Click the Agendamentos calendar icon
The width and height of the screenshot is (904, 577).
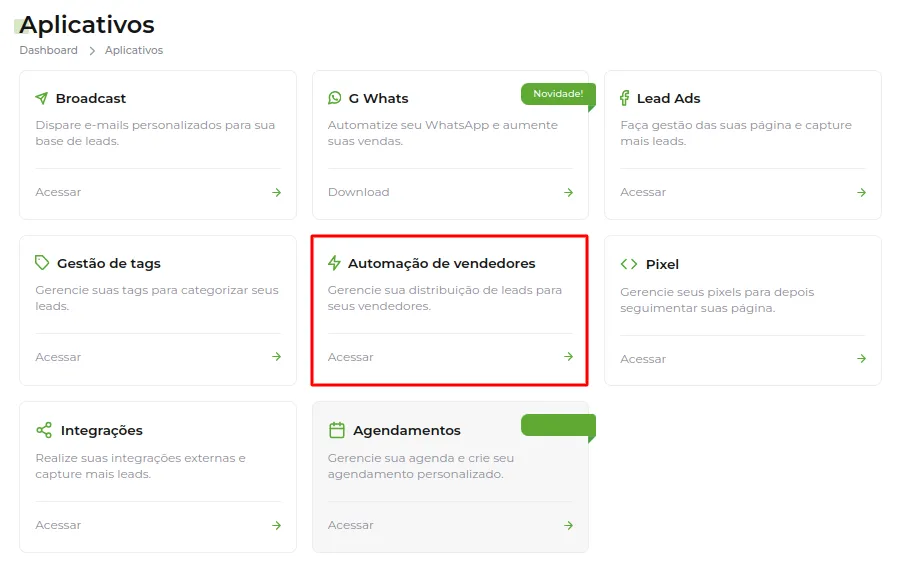point(337,430)
